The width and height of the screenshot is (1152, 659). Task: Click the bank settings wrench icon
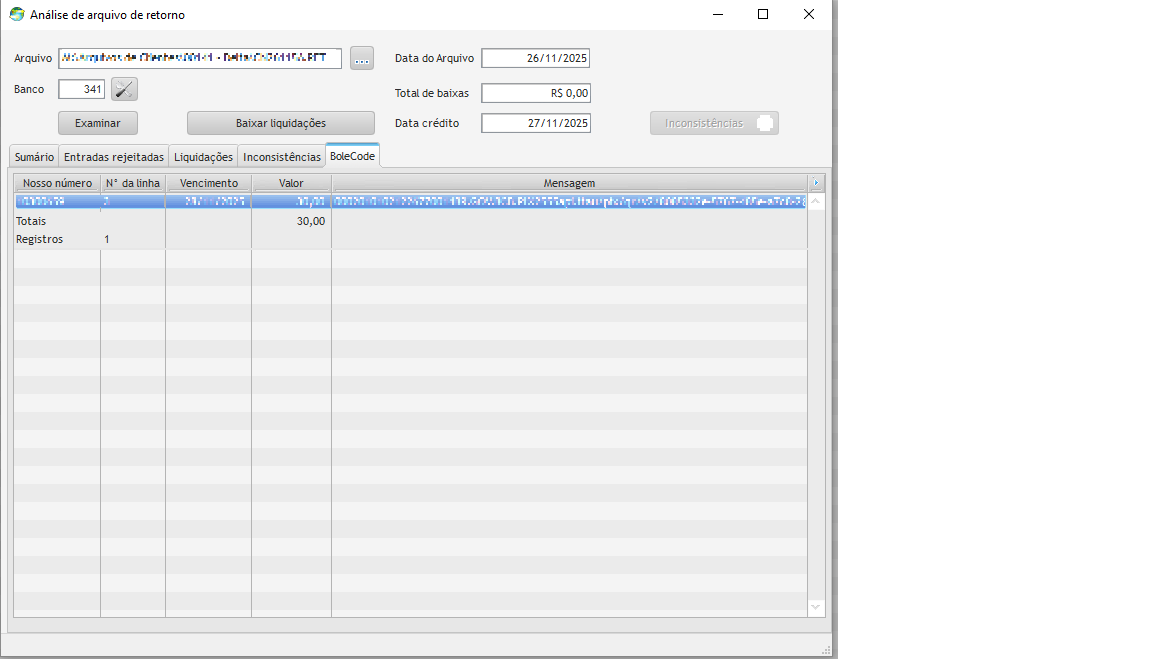124,89
